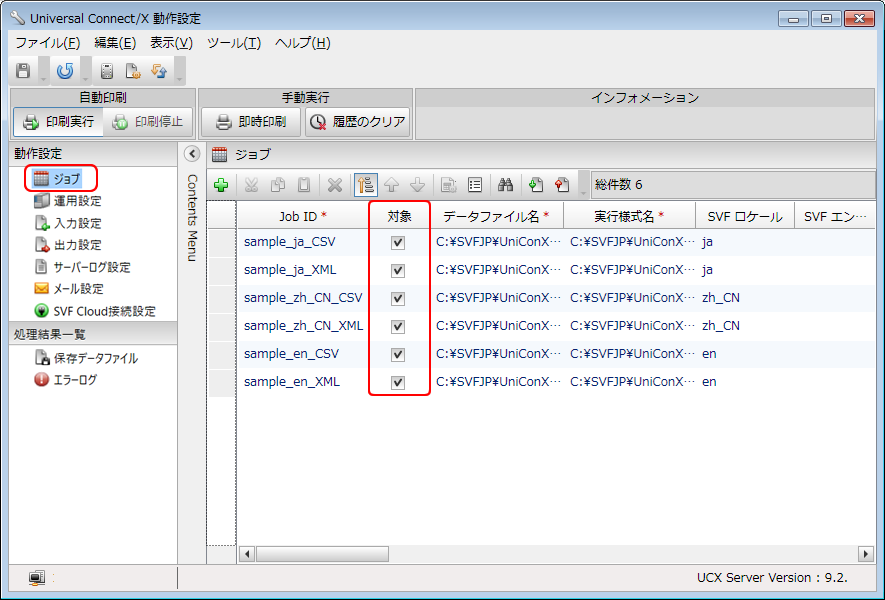Viewport: 885px width, 600px height.
Task: Click the 実行様式名 column header
Action: click(x=629, y=216)
